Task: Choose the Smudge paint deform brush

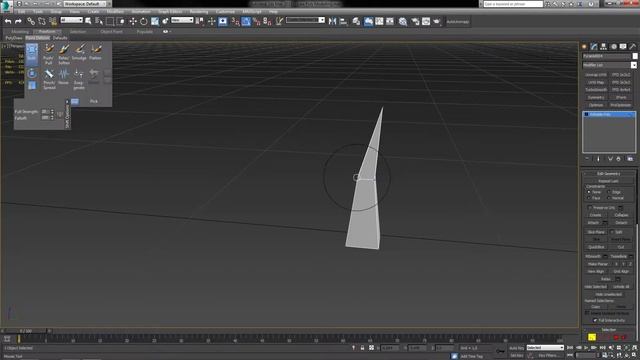Action: [x=79, y=52]
